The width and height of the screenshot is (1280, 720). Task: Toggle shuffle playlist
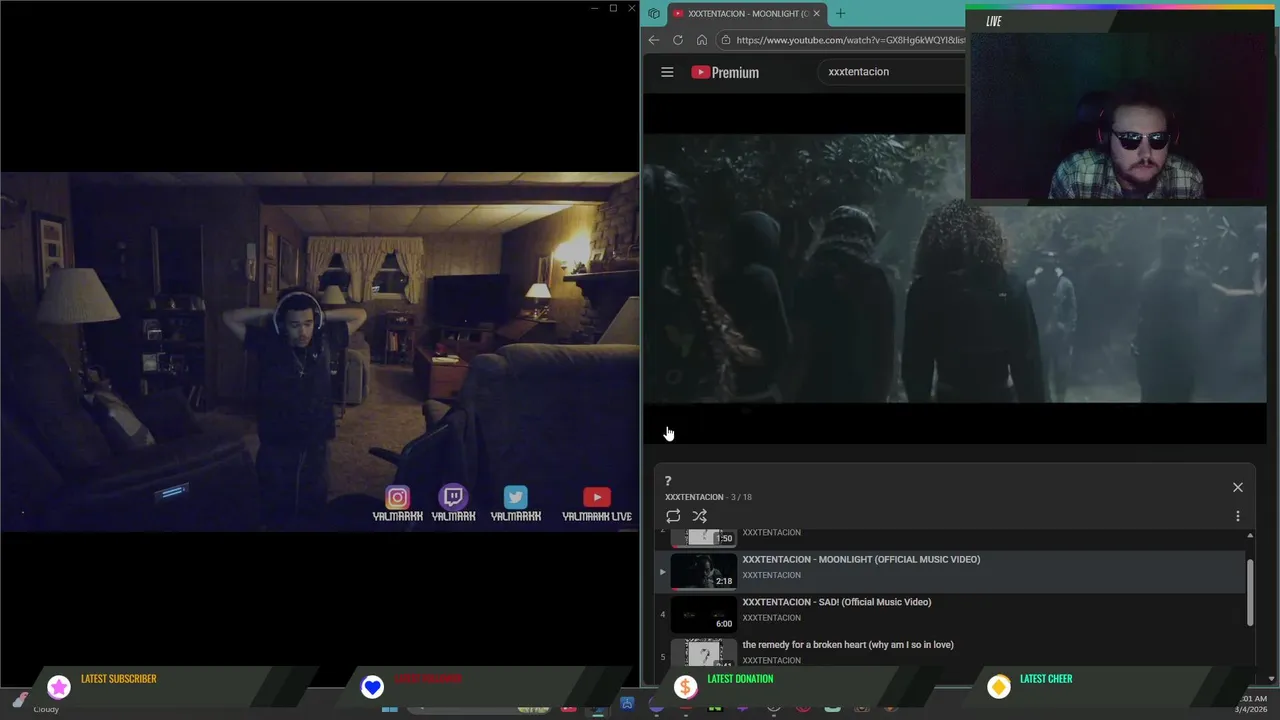pos(699,516)
